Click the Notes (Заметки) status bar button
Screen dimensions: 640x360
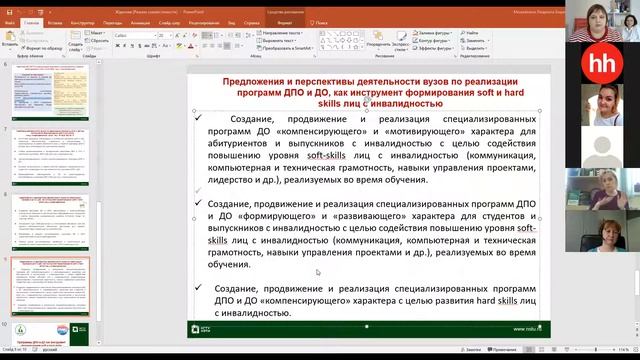point(470,350)
